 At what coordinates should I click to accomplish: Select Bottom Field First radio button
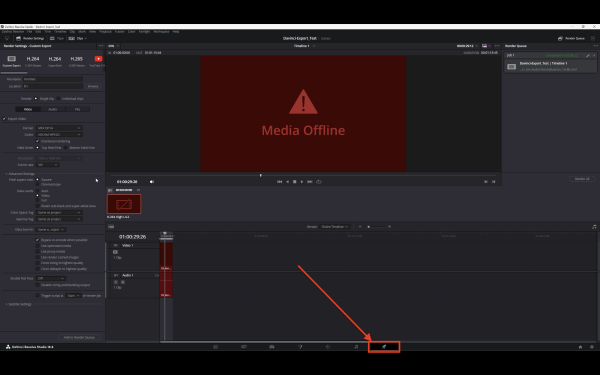click(x=66, y=148)
